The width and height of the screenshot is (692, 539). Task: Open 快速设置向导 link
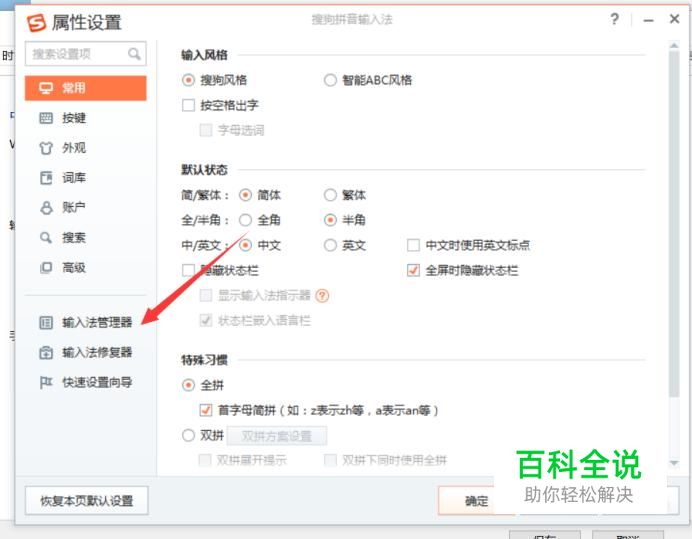[x=97, y=382]
